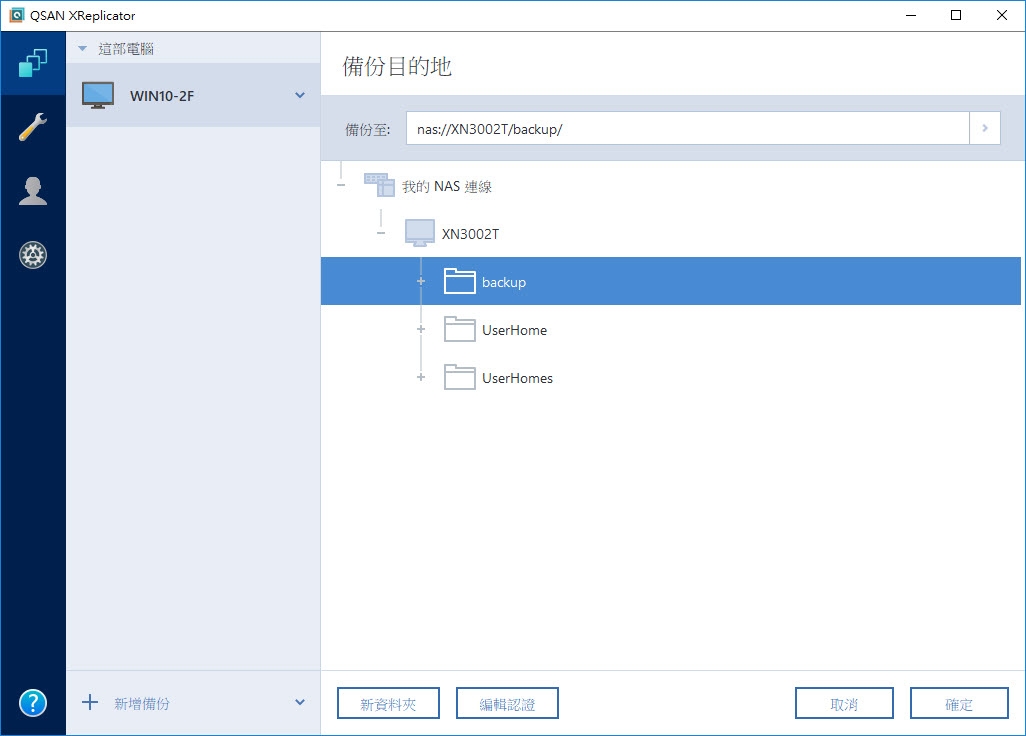
Task: Click the 新資料夾 button
Action: point(388,703)
